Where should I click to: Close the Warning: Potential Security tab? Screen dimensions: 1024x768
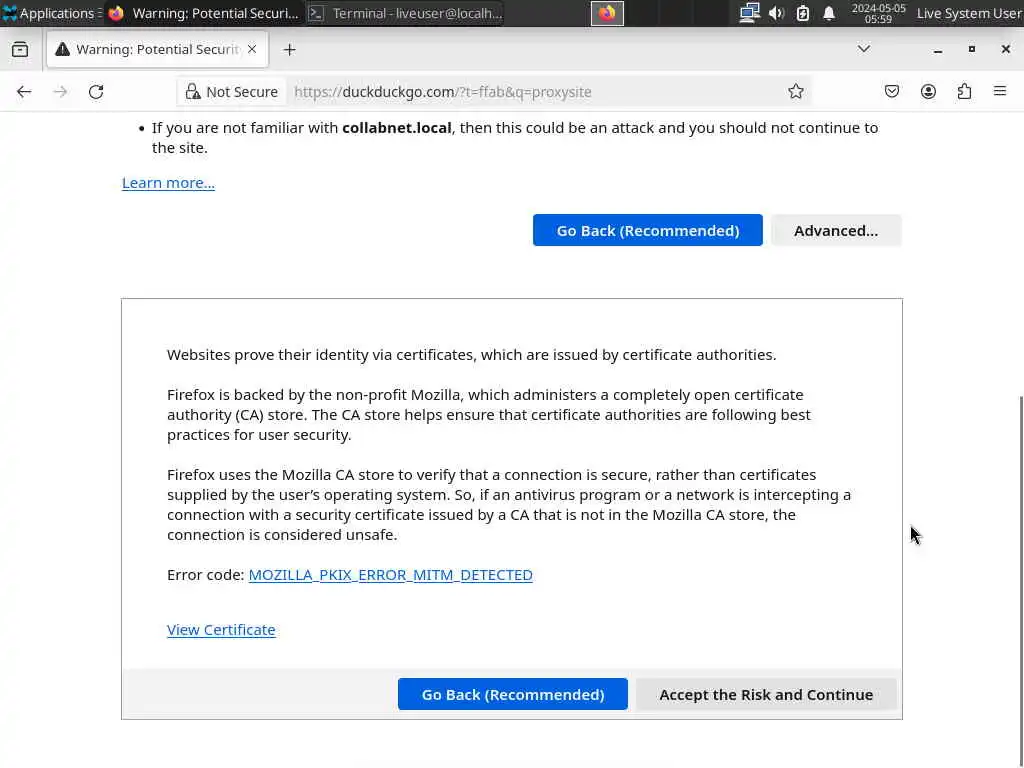coord(252,50)
